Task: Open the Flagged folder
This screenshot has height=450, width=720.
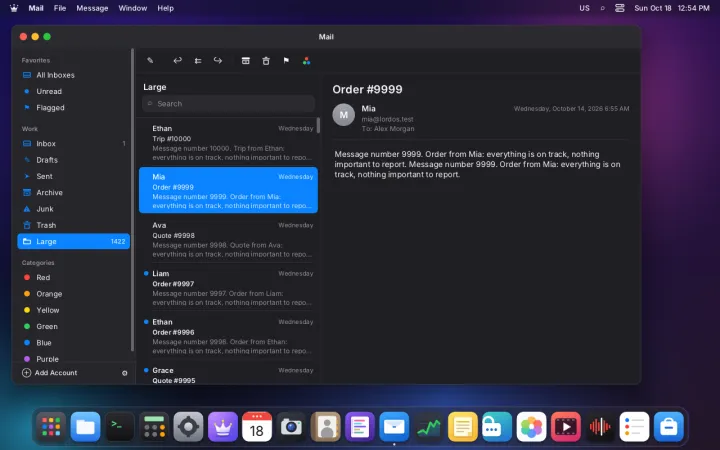Action: click(73, 107)
